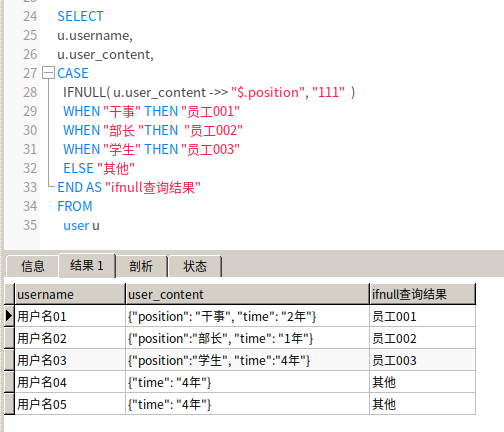Click the "干事" string on line 29
504x432 pixels.
click(x=122, y=111)
